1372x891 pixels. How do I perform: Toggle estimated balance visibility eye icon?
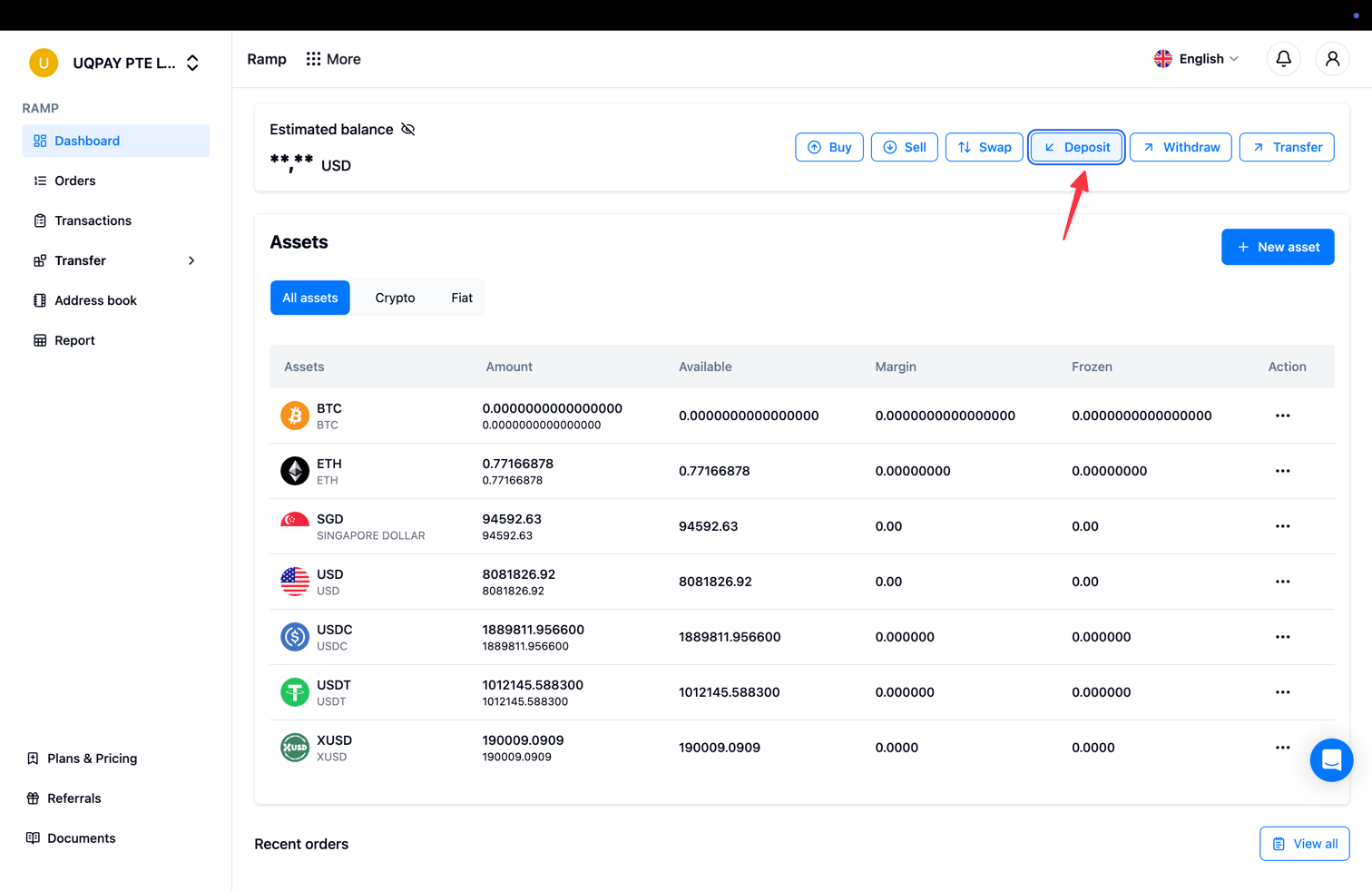pyautogui.click(x=408, y=130)
